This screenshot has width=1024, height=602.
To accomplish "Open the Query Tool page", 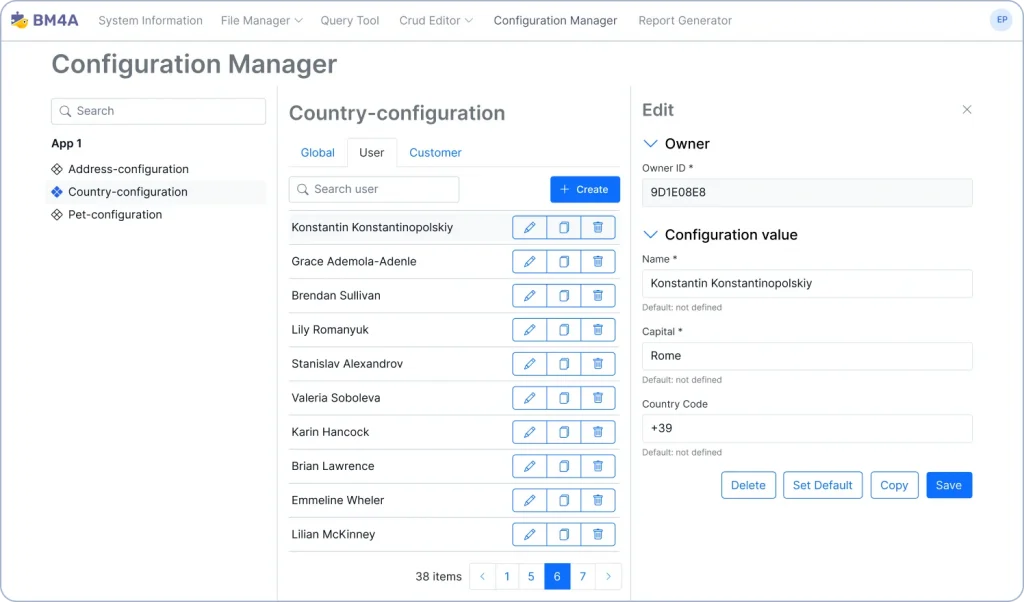I will point(349,21).
